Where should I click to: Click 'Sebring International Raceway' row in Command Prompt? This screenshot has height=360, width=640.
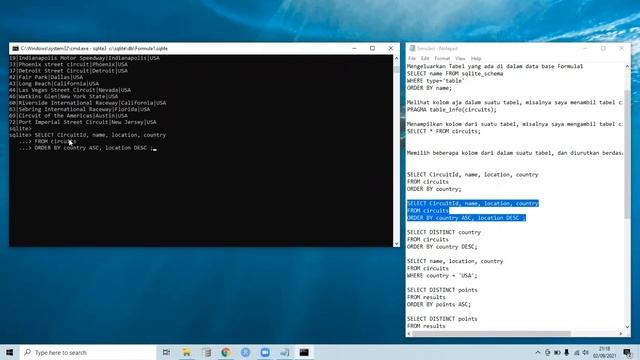point(80,109)
